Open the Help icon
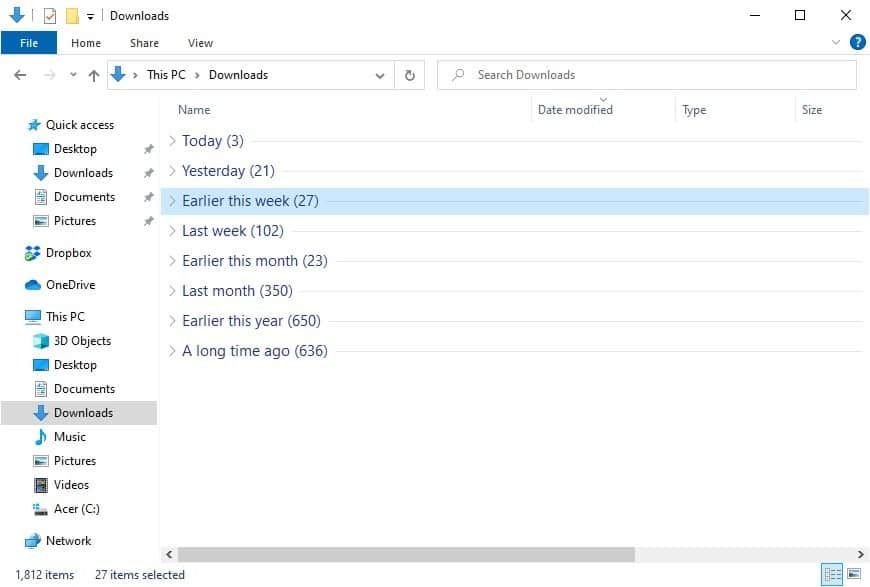The image size is (870, 587). [x=857, y=42]
